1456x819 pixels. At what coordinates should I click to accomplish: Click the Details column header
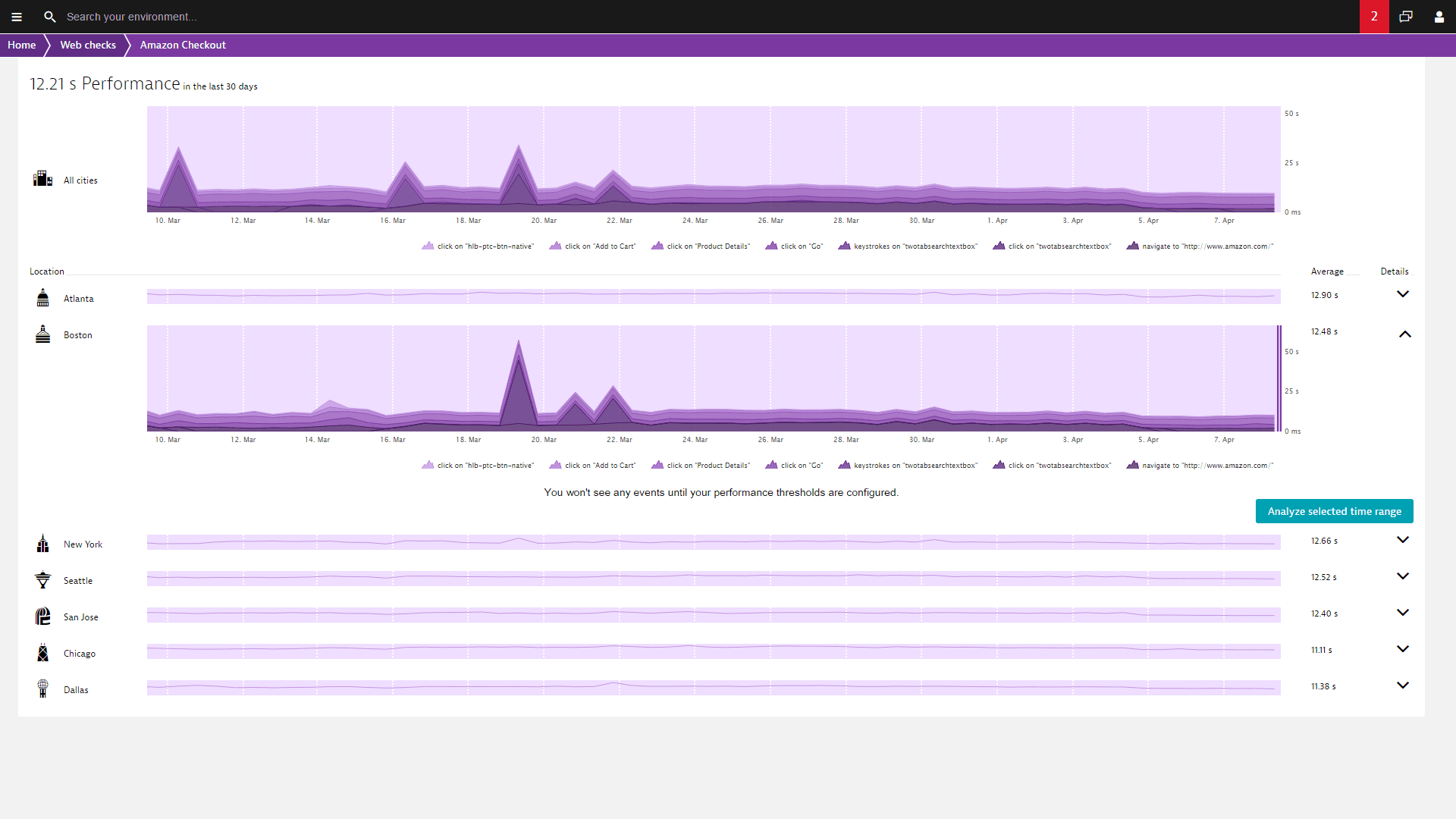[1395, 271]
